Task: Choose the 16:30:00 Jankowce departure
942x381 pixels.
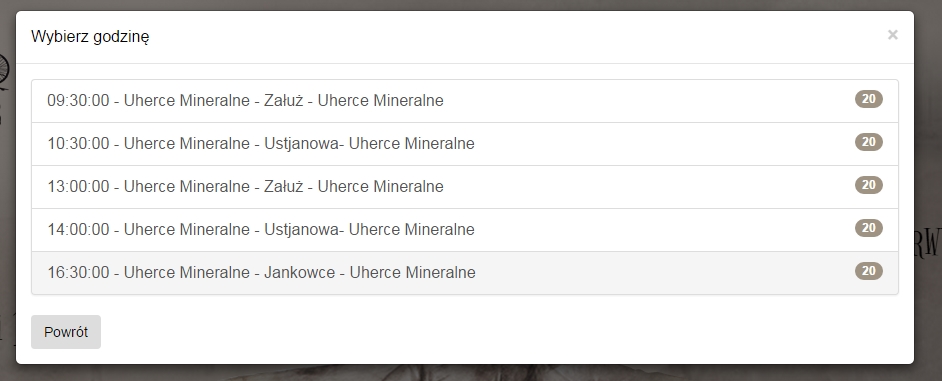Action: pyautogui.click(x=464, y=273)
